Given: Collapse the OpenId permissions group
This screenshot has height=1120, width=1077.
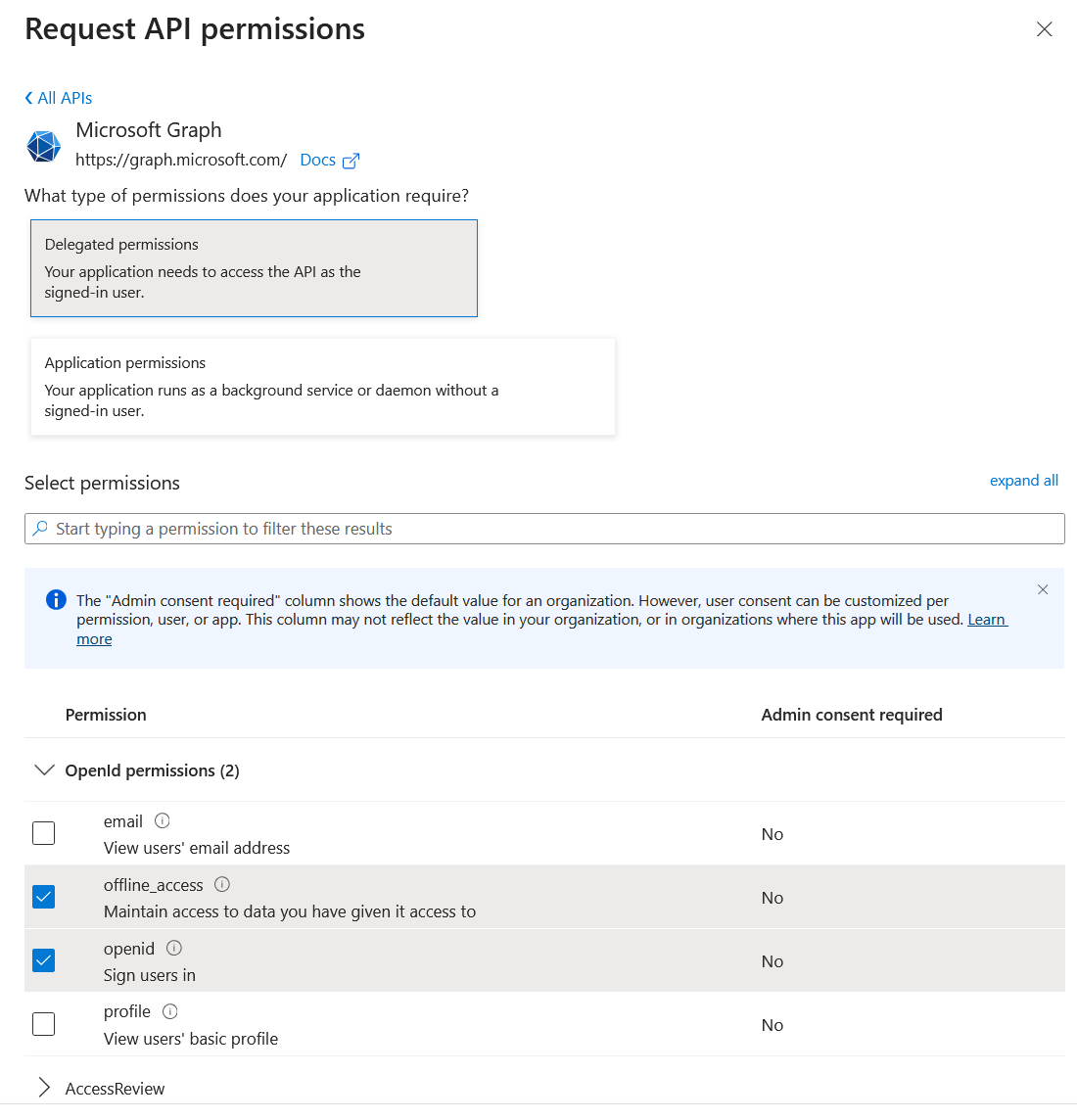Looking at the screenshot, I should [x=44, y=770].
